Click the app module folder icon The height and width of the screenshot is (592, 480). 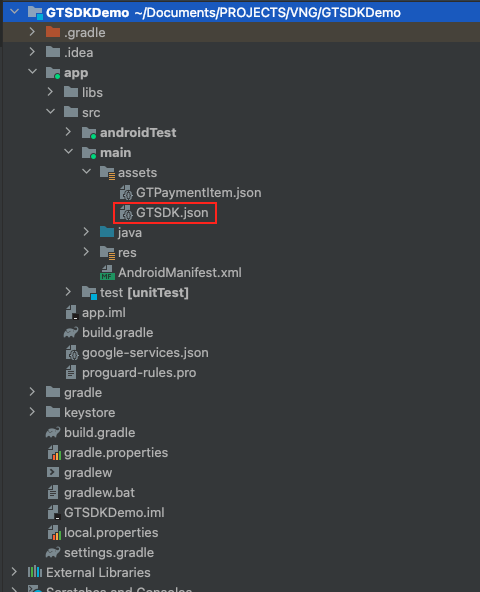(x=53, y=72)
